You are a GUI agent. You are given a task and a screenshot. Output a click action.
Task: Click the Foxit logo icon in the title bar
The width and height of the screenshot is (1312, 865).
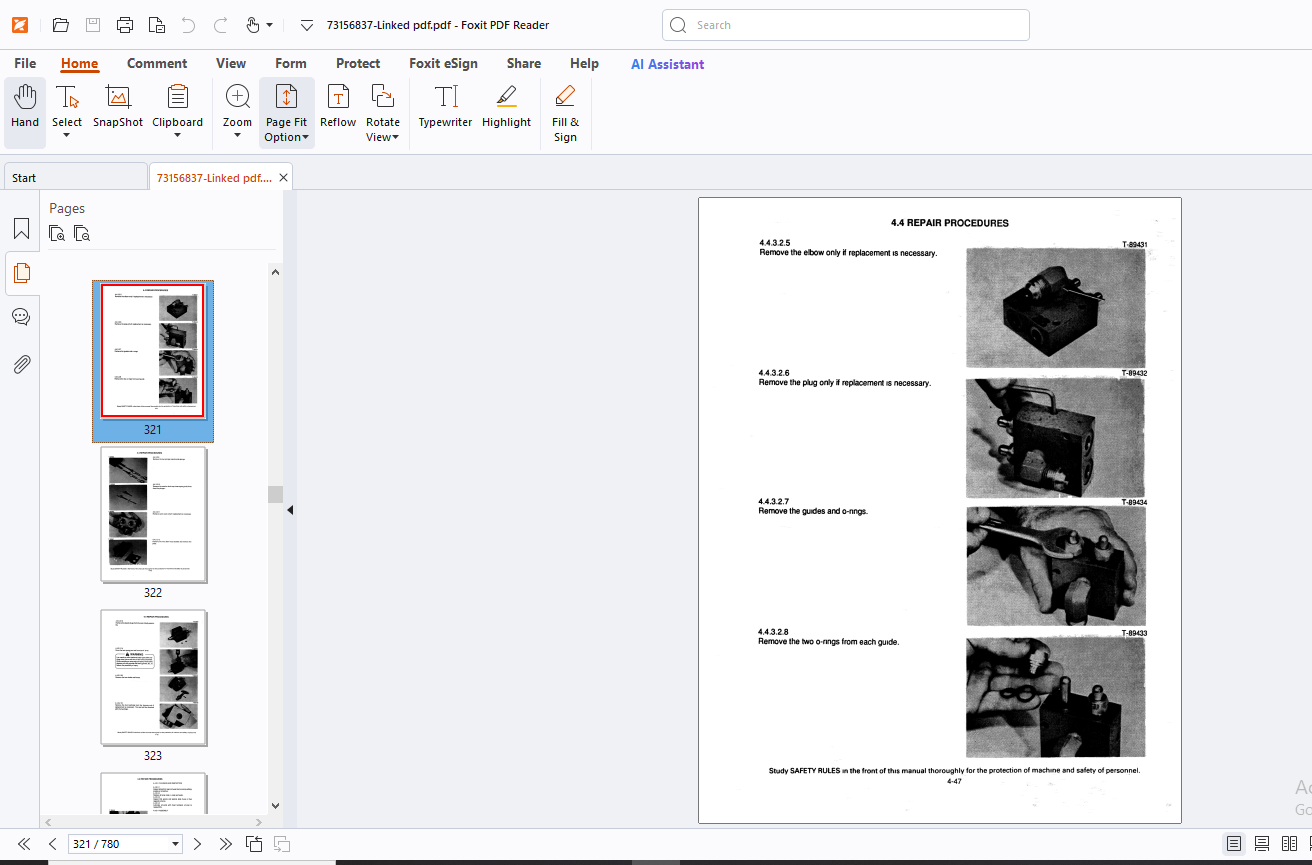[20, 25]
